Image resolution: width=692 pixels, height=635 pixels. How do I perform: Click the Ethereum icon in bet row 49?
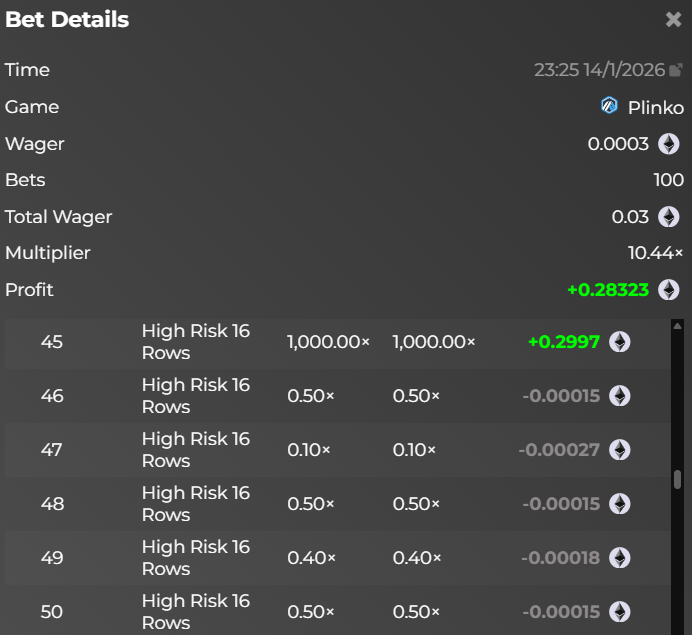620,558
